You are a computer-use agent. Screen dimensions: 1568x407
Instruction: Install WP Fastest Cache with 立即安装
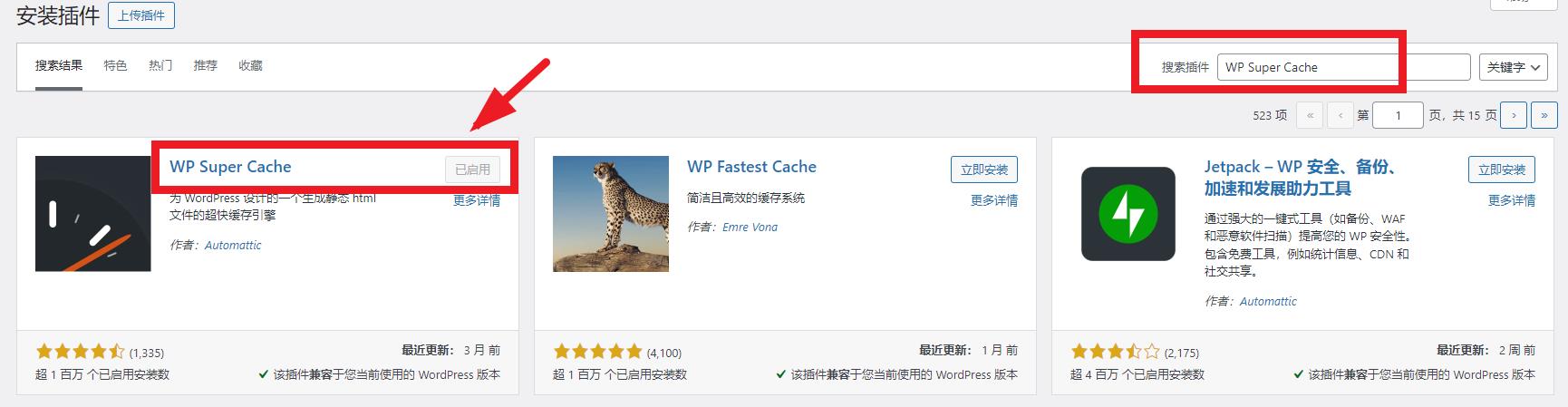[984, 170]
